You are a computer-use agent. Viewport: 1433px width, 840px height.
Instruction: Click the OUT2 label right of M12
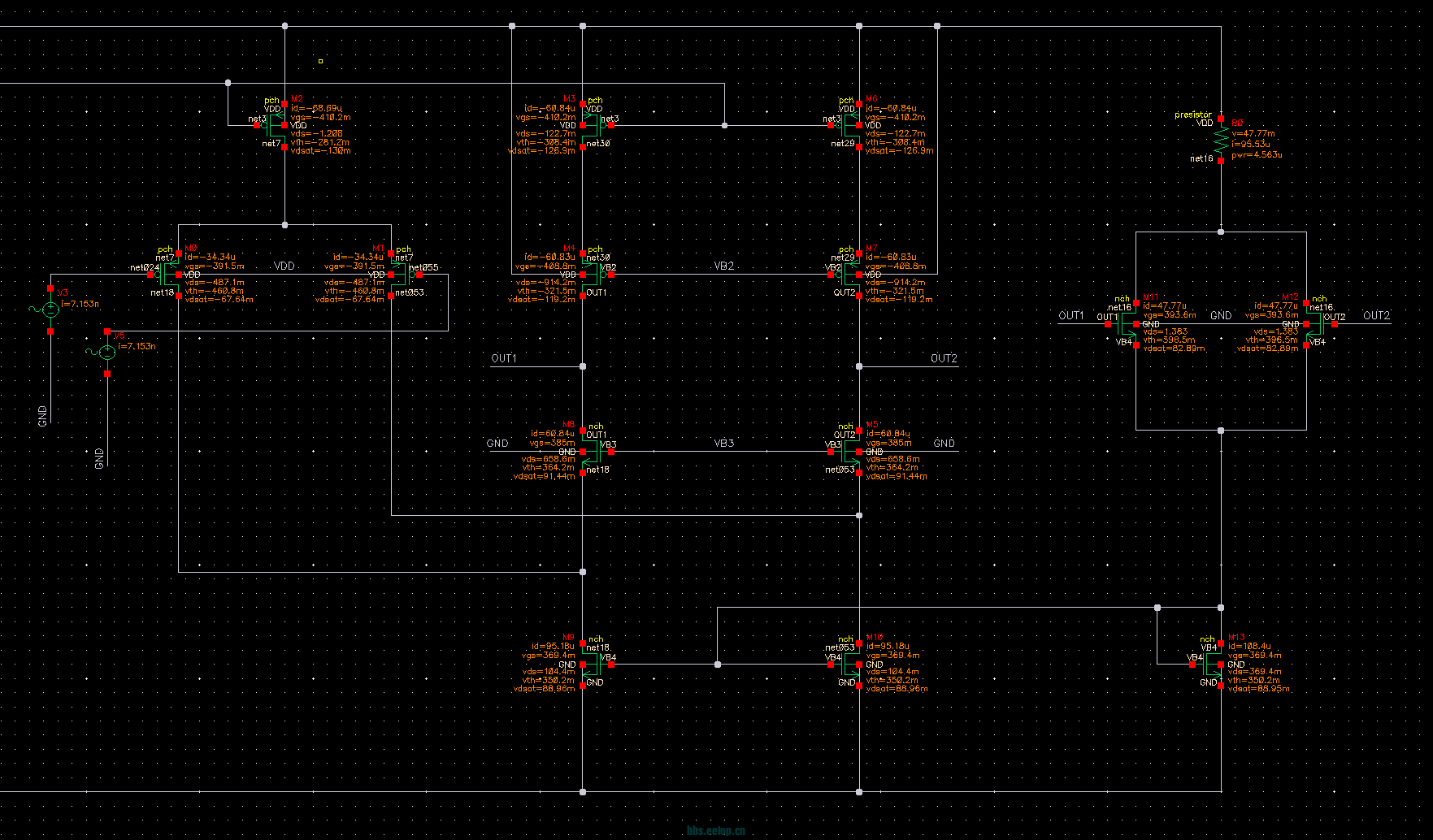click(1376, 315)
